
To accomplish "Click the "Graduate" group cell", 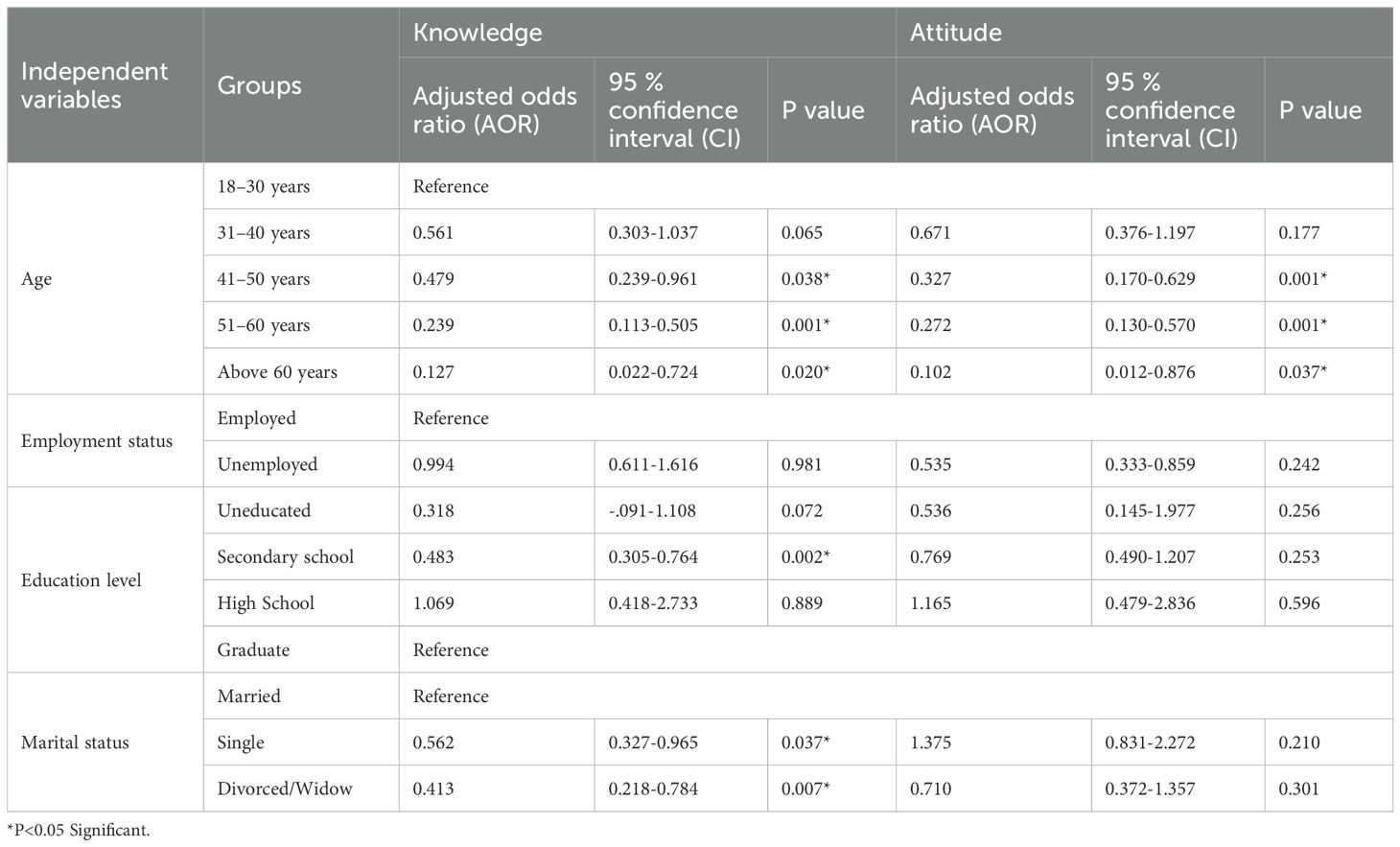I will click(253, 649).
